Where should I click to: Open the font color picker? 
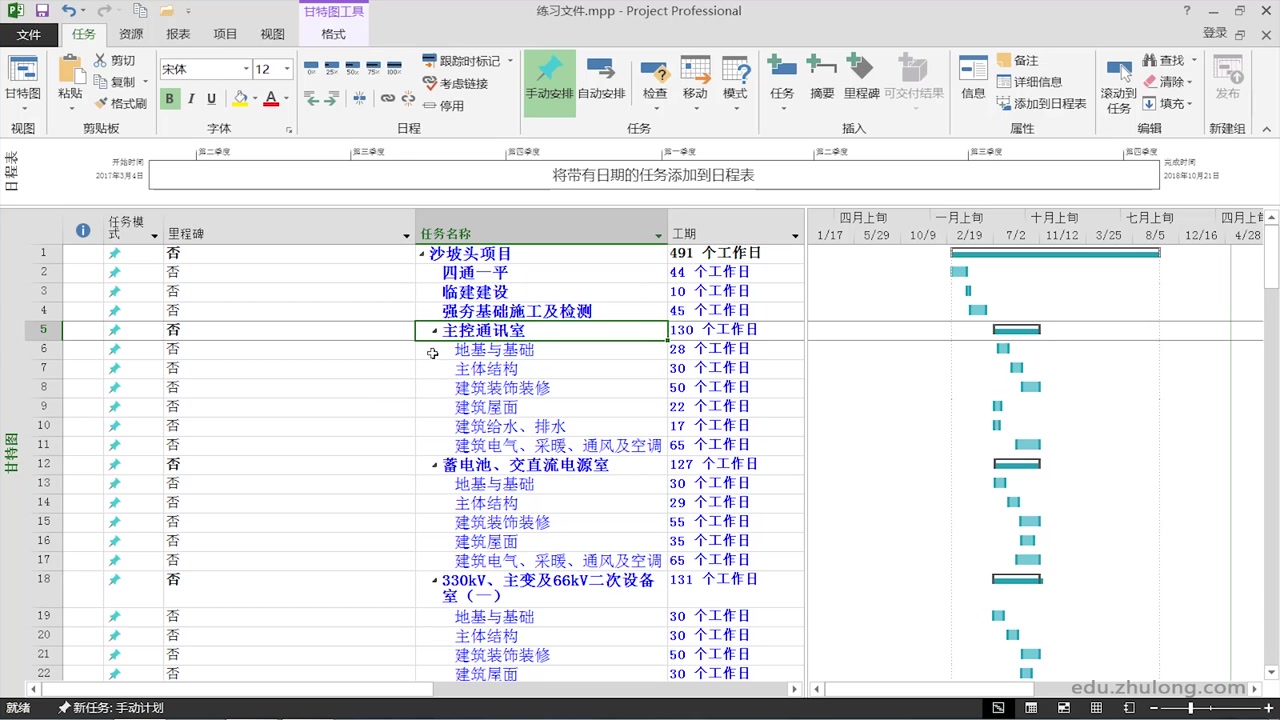click(270, 98)
